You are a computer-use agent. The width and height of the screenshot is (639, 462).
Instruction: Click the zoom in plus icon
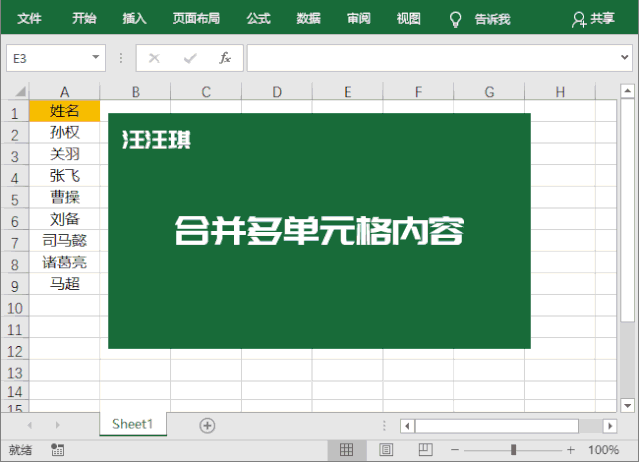585,450
